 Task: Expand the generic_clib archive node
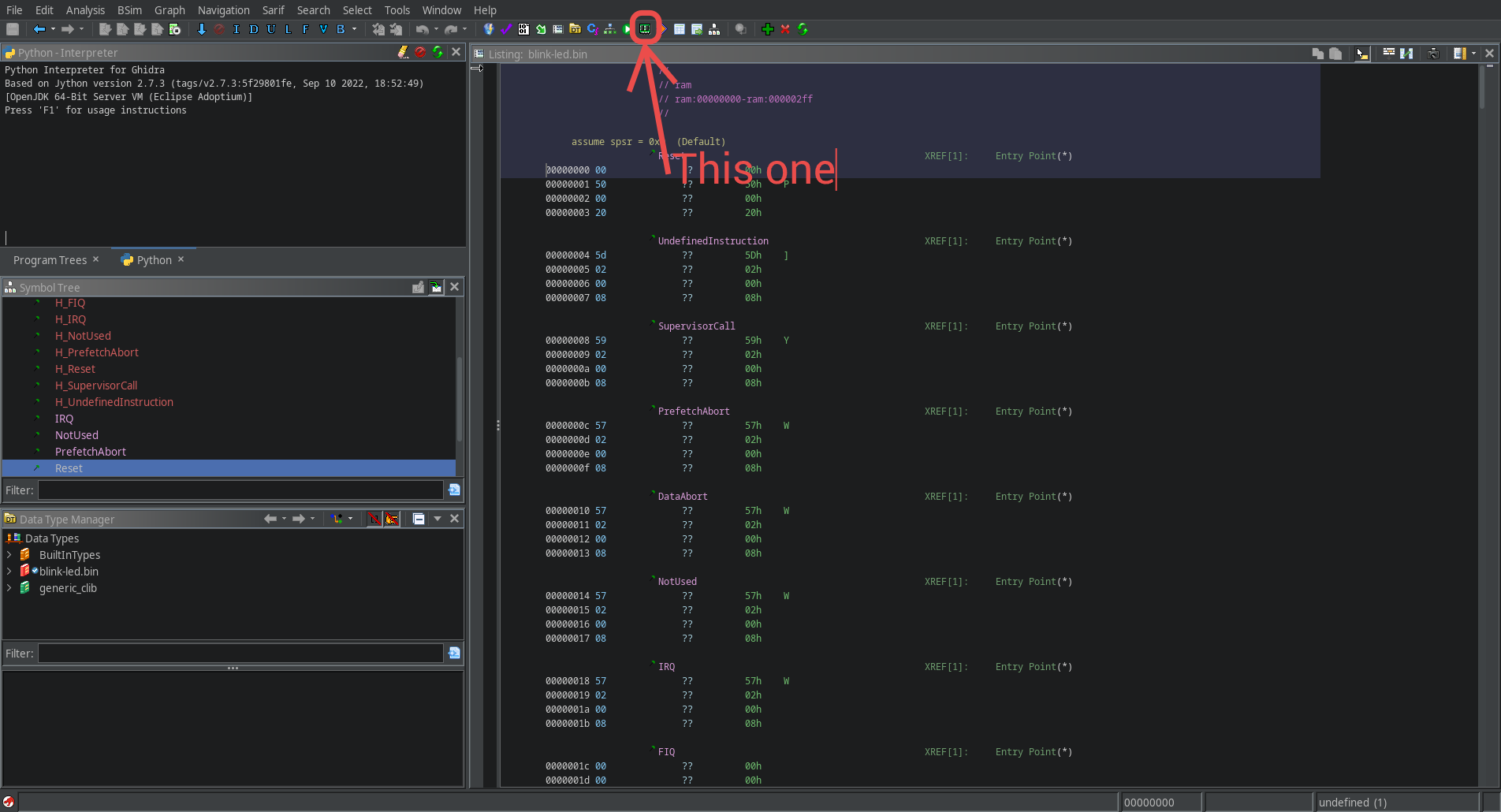(9, 588)
